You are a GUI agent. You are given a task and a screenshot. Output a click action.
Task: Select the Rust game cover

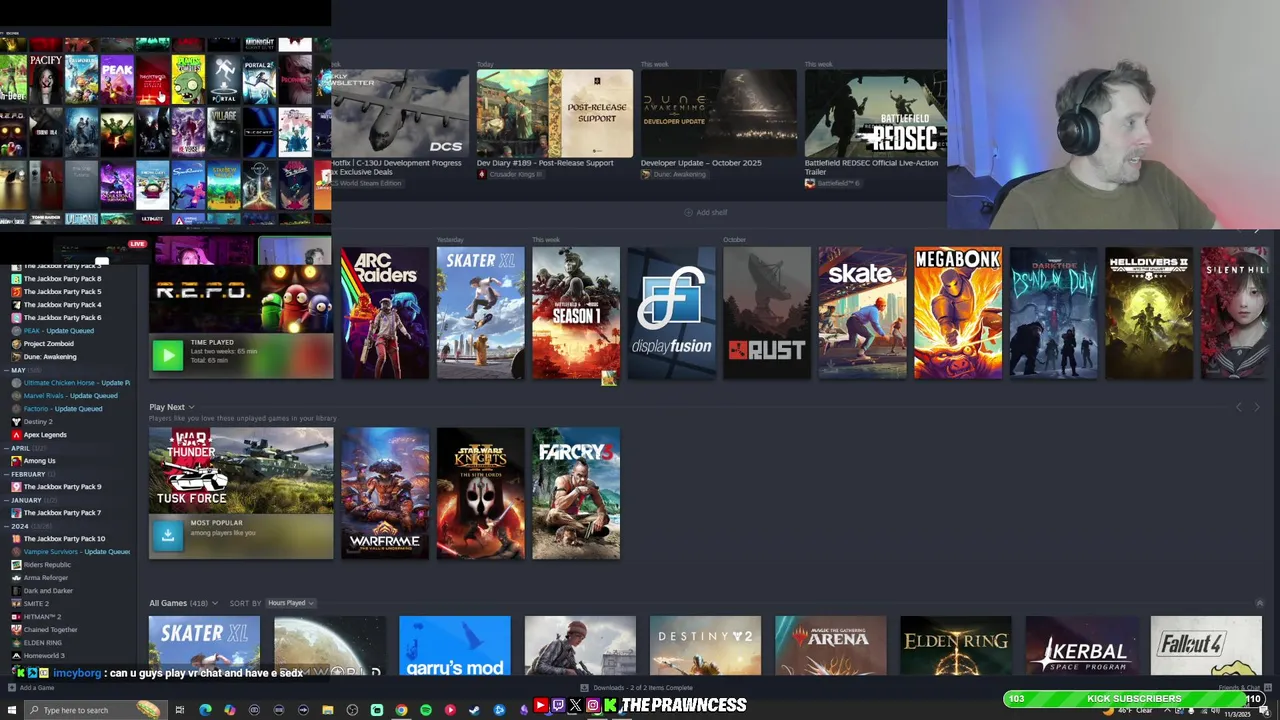(767, 313)
